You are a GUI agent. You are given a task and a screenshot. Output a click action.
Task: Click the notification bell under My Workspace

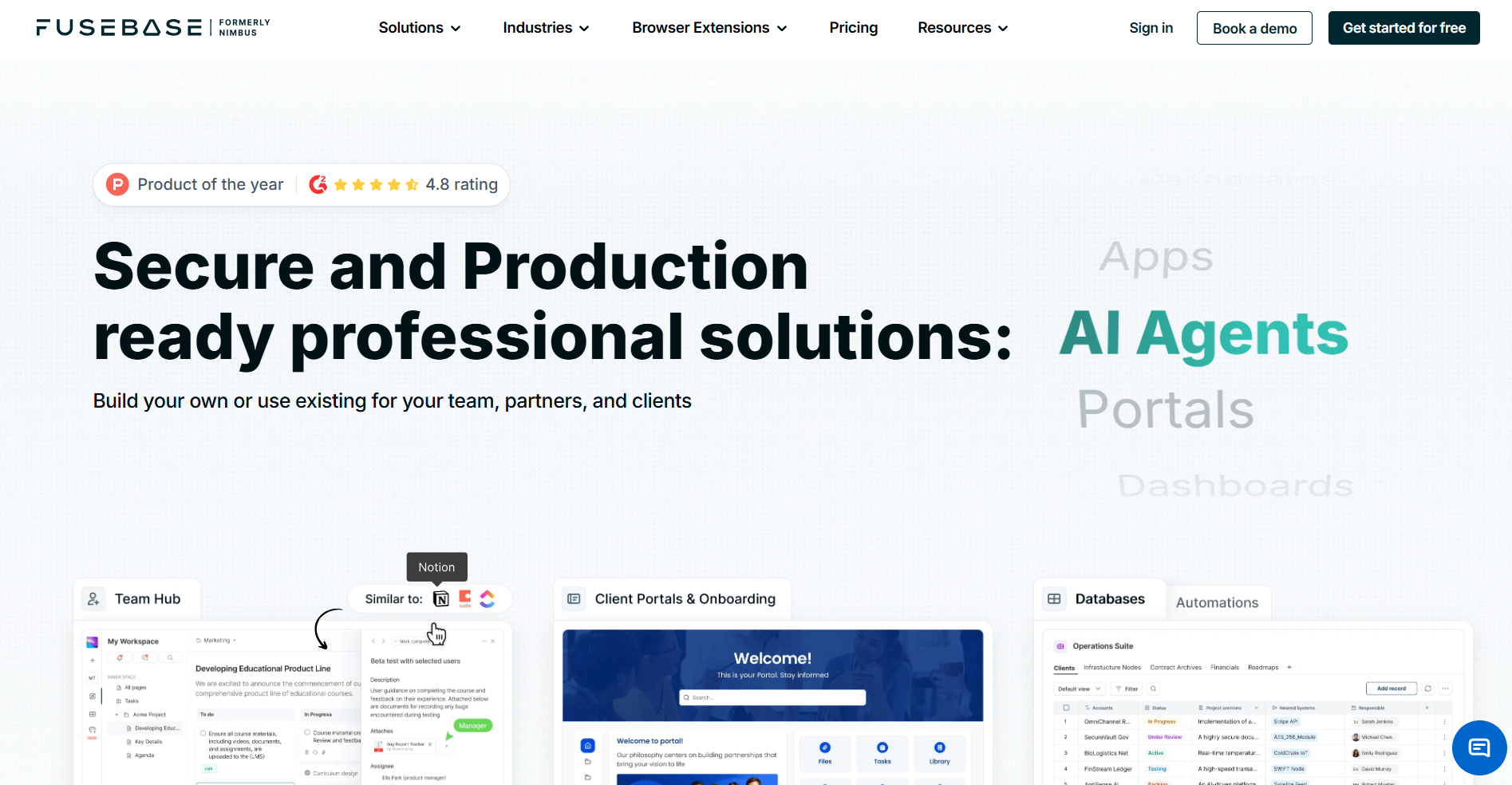[120, 658]
